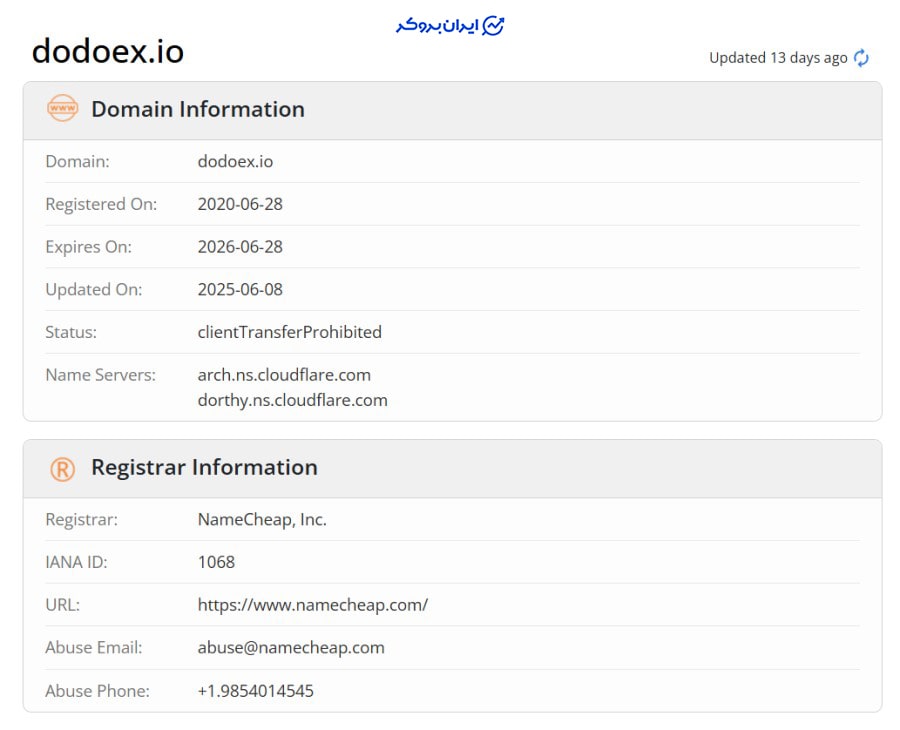The width and height of the screenshot is (900, 730).
Task: Click the Updated 13 days ago text
Action: click(778, 58)
